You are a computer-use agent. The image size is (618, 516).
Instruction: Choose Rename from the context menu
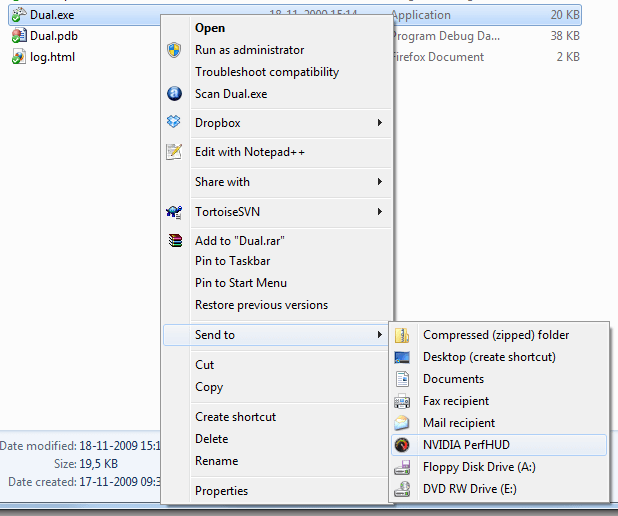coord(277,461)
